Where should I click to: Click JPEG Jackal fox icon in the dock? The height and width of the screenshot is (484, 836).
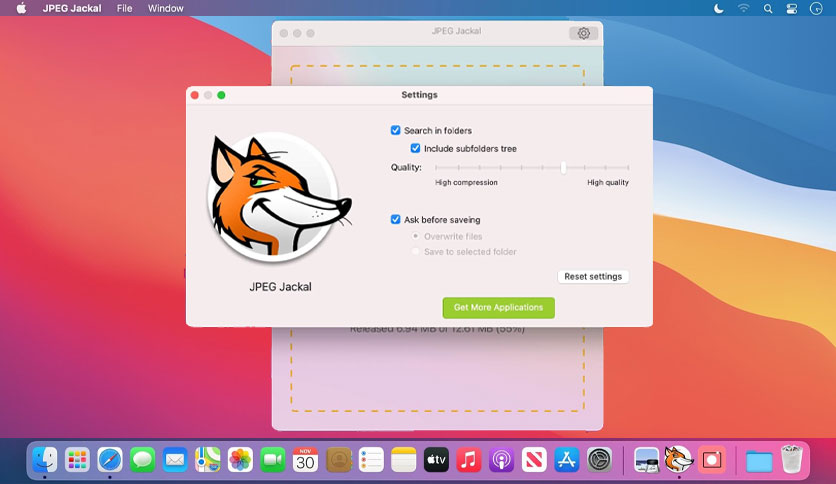pos(679,458)
